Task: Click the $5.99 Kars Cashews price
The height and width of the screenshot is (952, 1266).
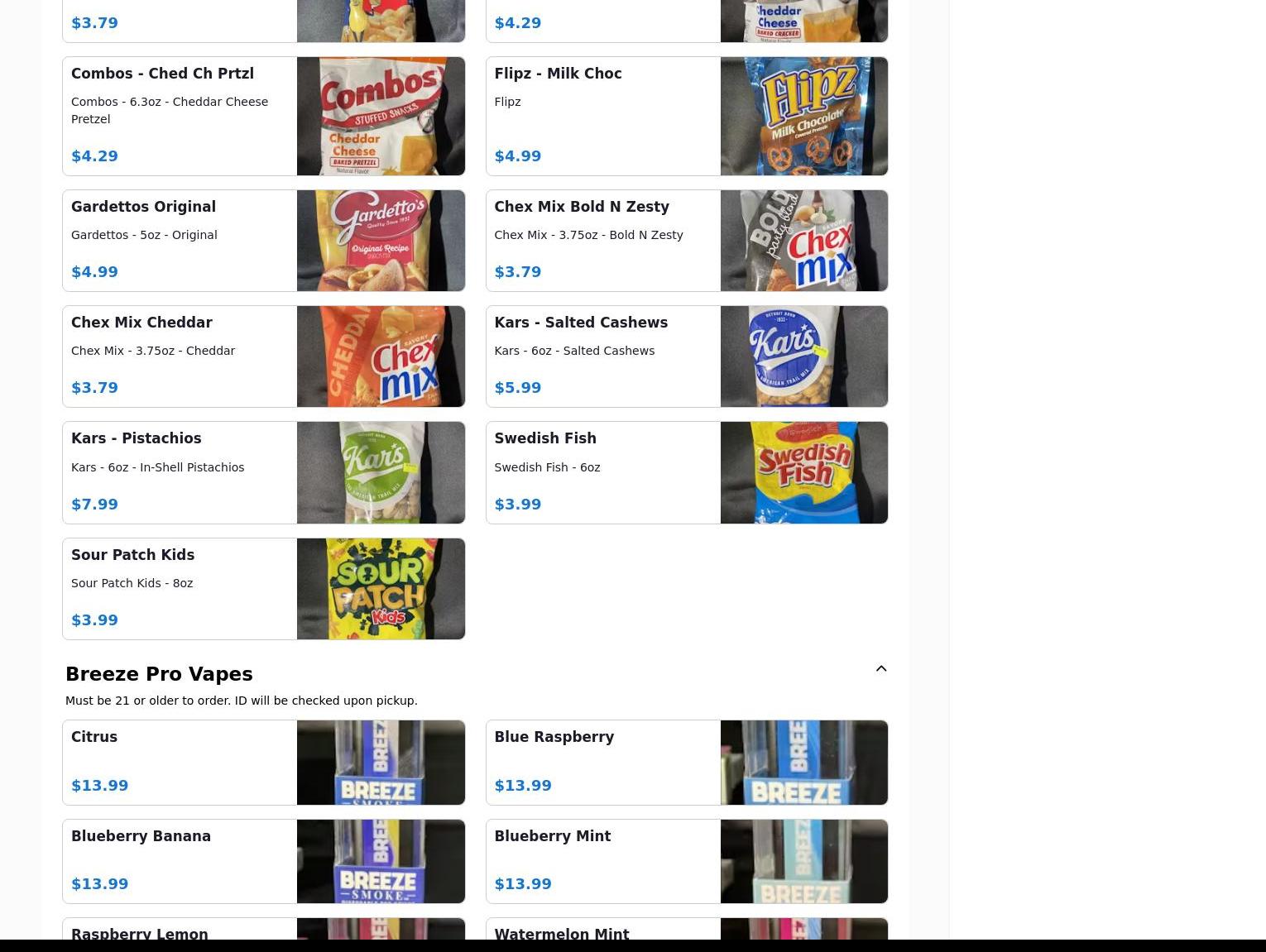Action: [518, 388]
